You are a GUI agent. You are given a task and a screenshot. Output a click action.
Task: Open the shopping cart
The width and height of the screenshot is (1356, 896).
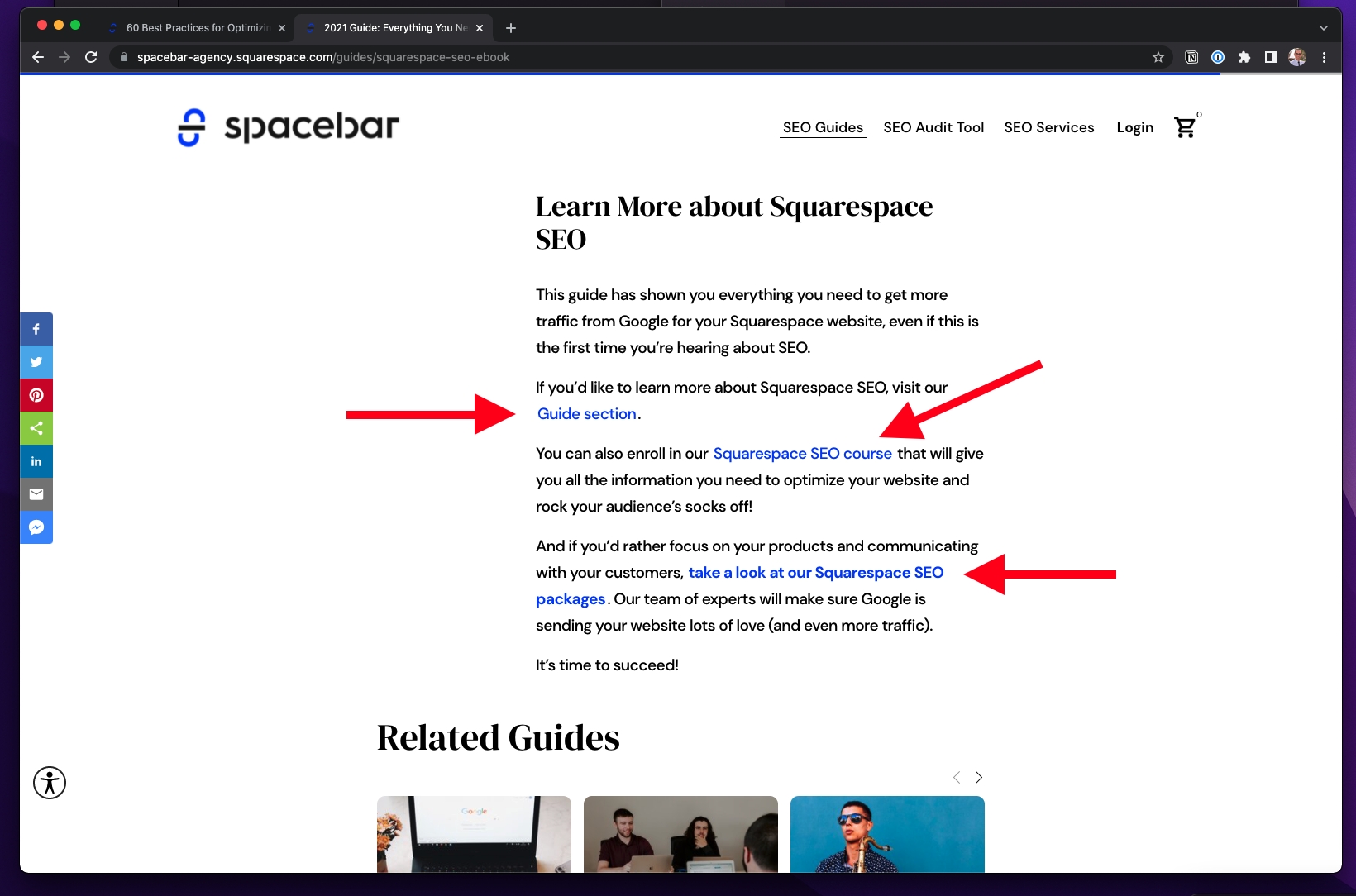(1185, 127)
